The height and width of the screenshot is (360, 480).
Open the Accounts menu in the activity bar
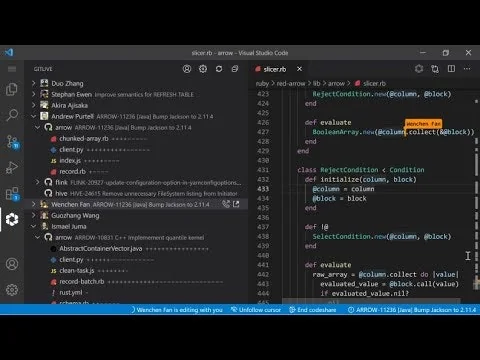(12, 264)
